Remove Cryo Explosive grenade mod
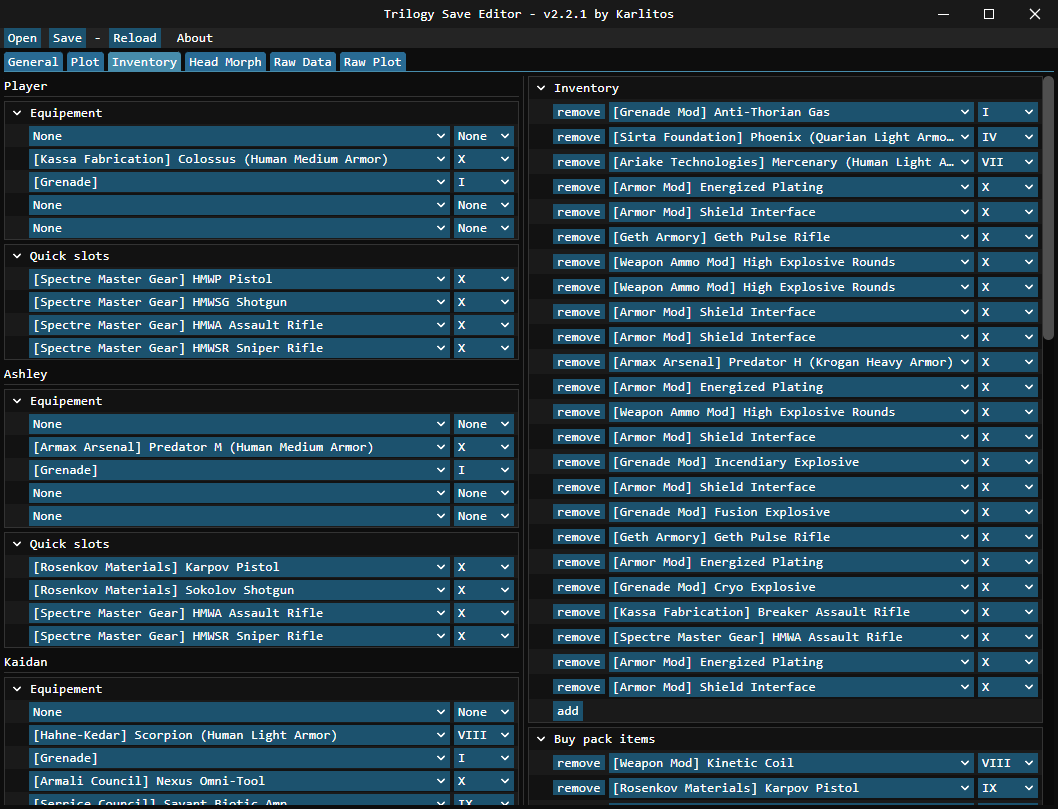 pyautogui.click(x=578, y=587)
